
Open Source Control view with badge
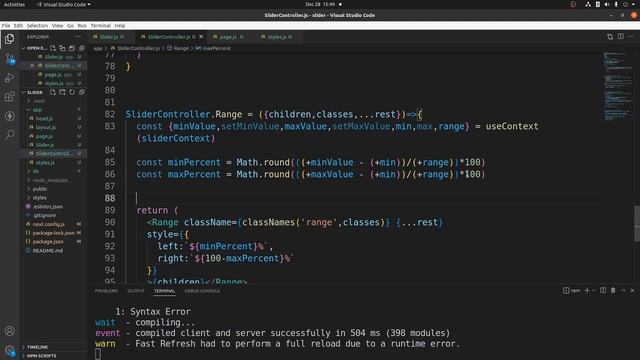click(10, 58)
